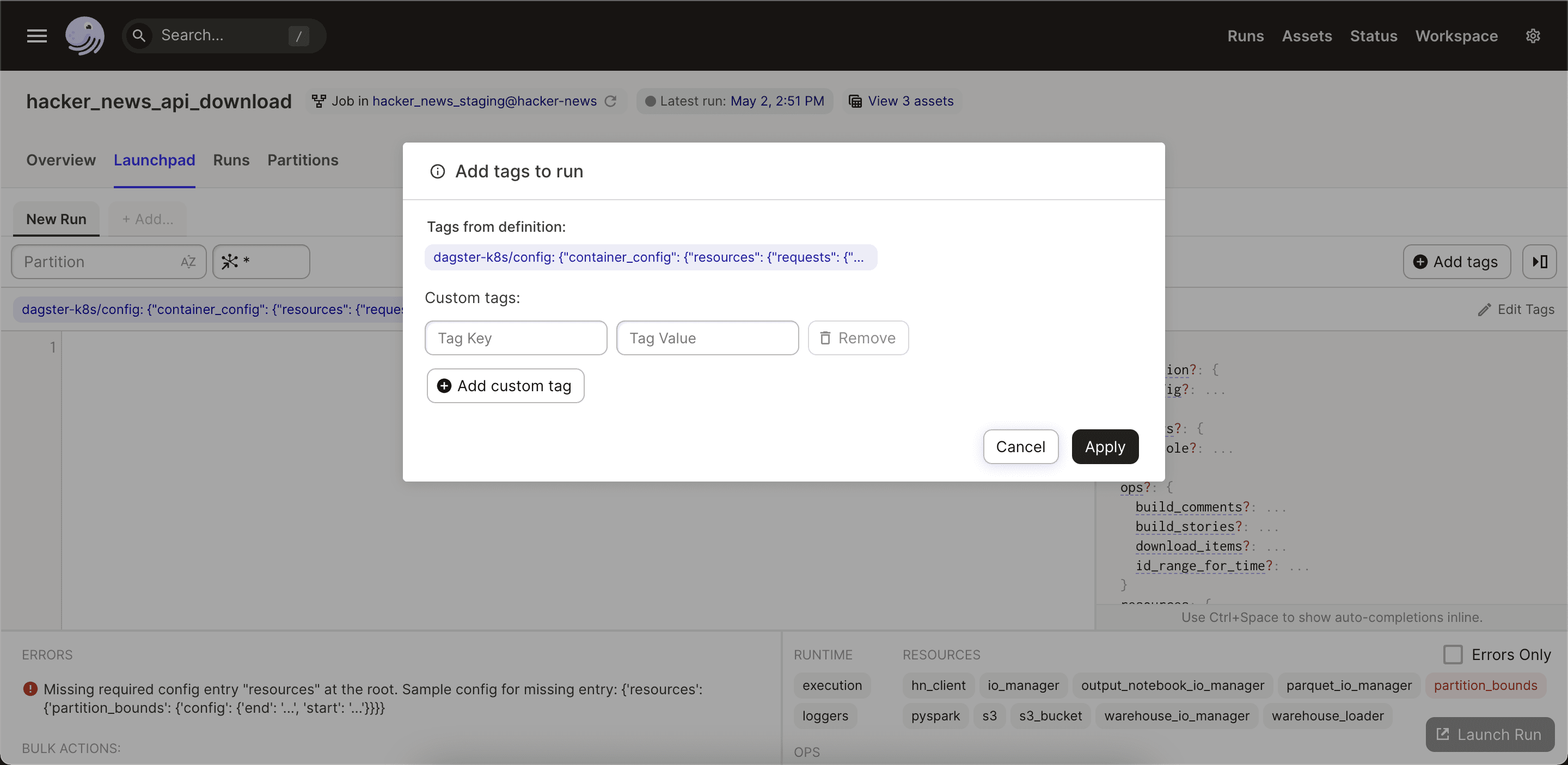Screen dimensions: 1568x765
Task: Expand the + Add... config tab
Action: 148,219
